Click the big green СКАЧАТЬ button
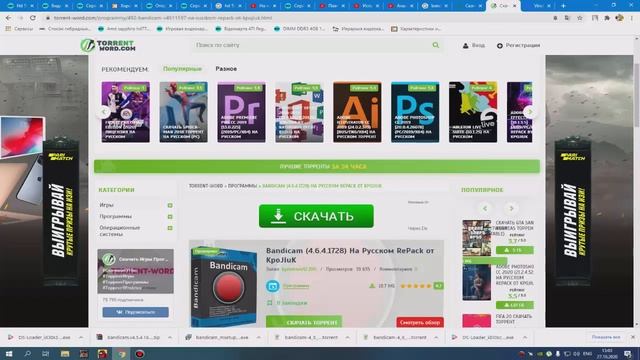Image resolution: width=640 pixels, height=360 pixels. pos(316,216)
